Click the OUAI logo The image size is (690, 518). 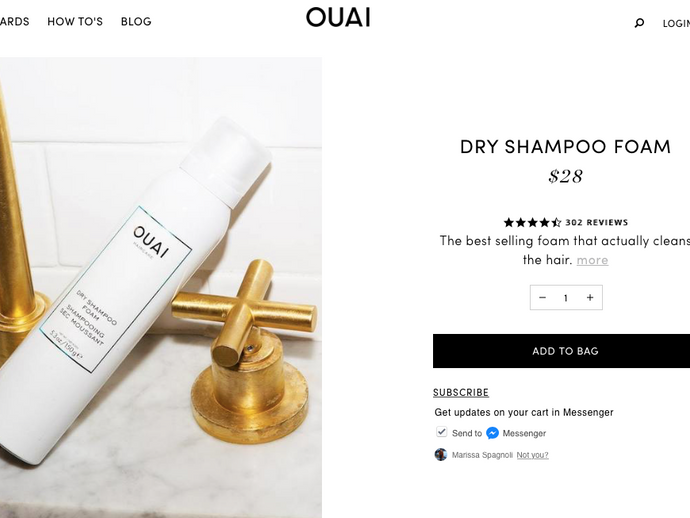pos(338,17)
